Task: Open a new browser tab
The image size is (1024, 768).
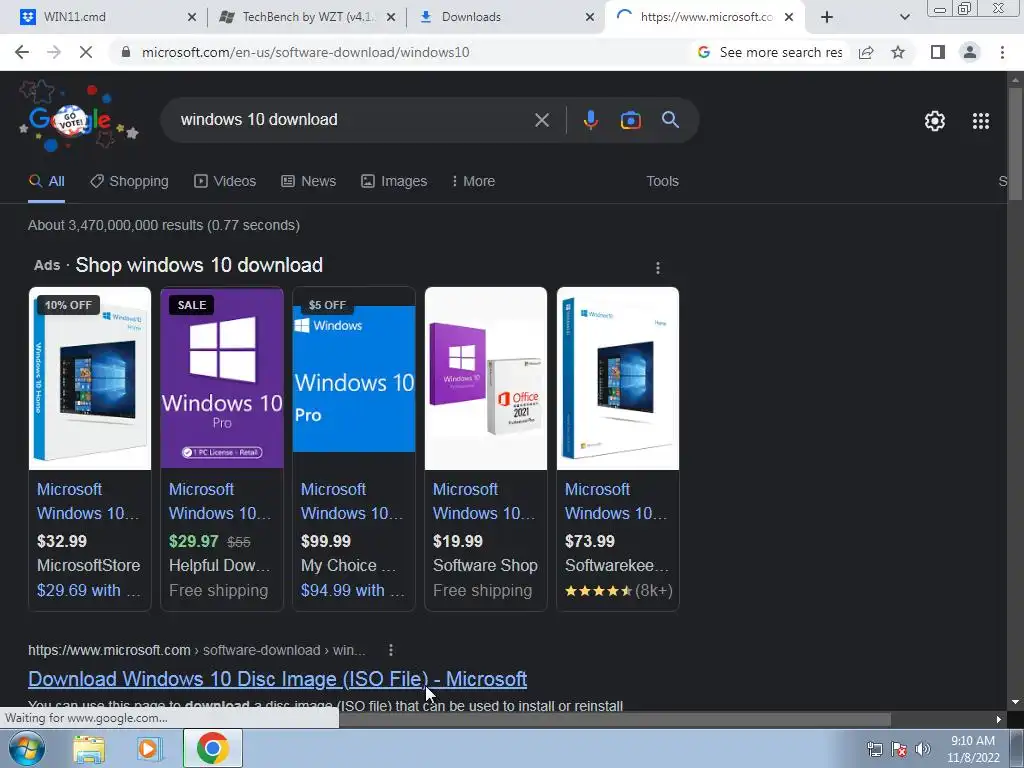Action: click(827, 18)
